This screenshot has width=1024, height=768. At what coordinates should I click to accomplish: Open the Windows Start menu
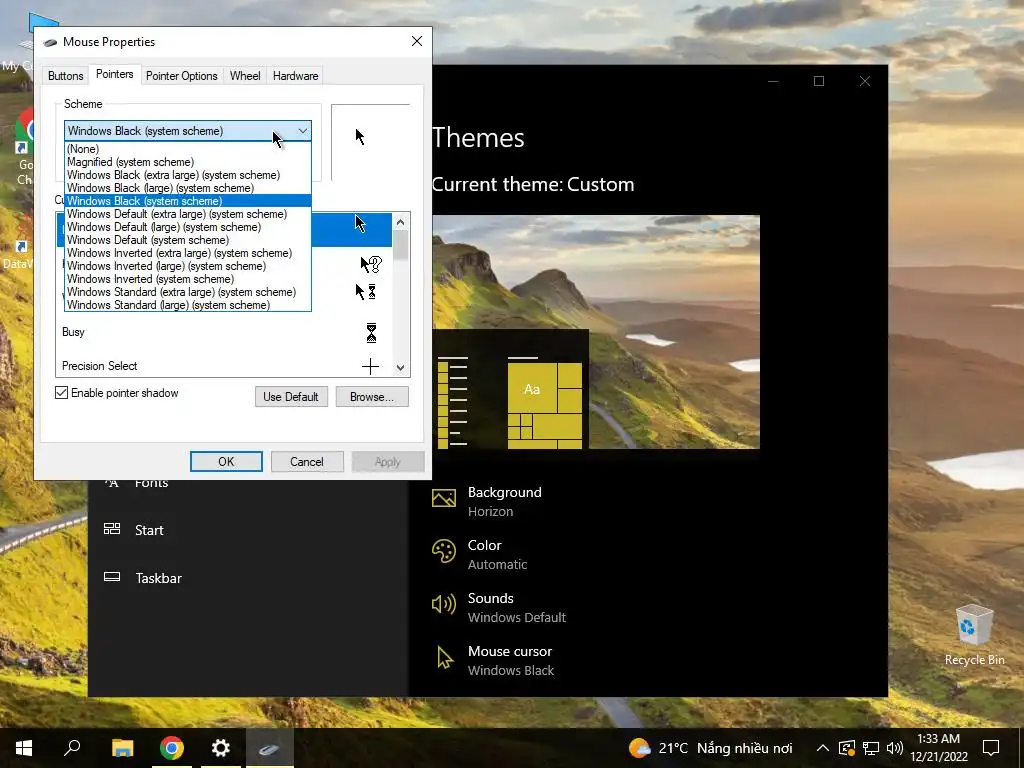[x=24, y=748]
